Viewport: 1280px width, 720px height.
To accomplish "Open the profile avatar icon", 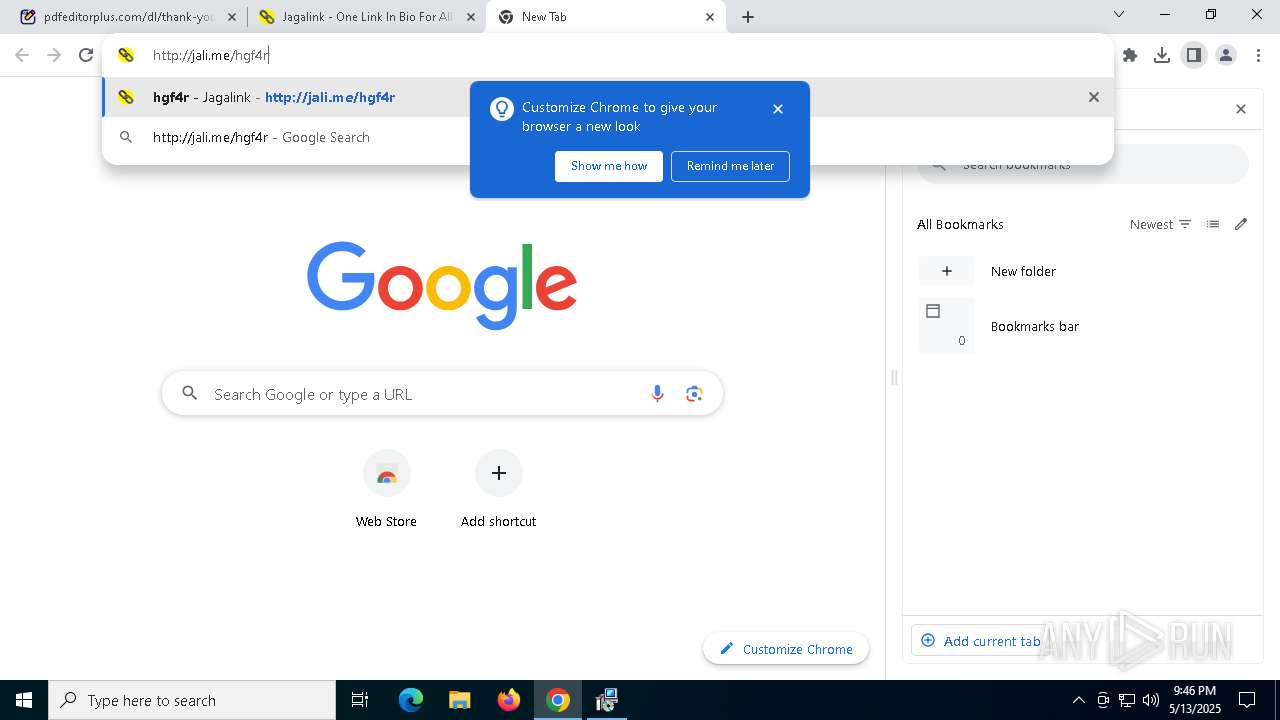I will pyautogui.click(x=1226, y=55).
